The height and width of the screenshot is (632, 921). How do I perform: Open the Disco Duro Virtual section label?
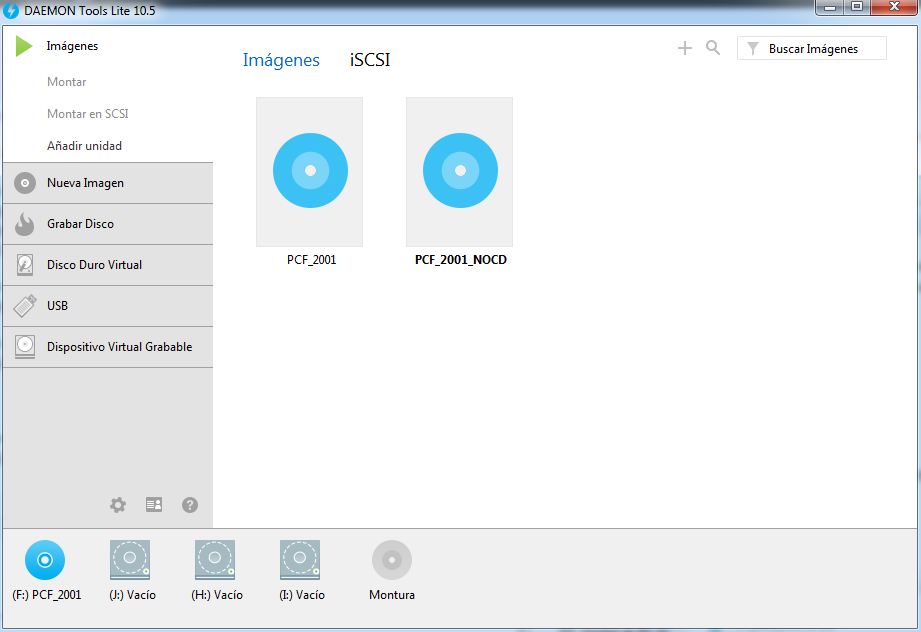coord(95,265)
